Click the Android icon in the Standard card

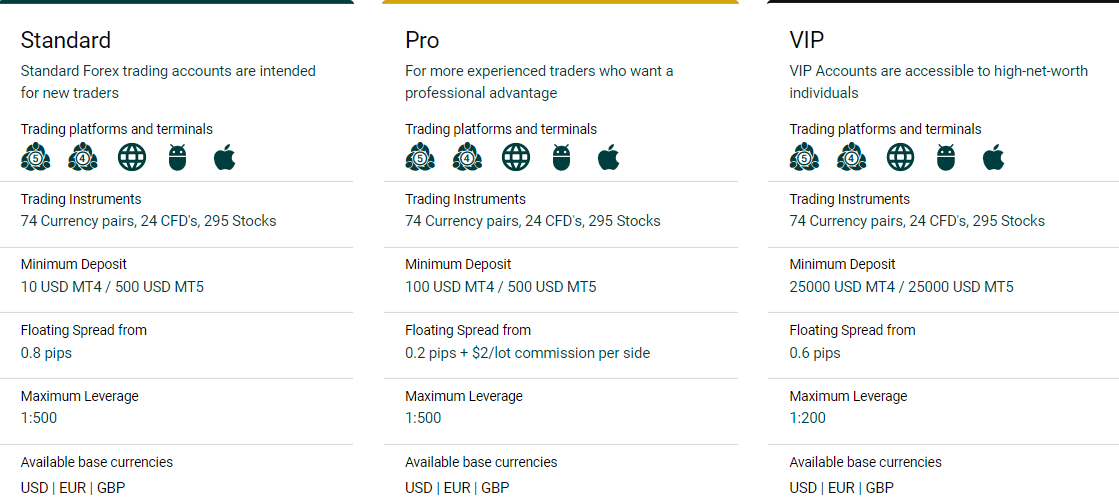[177, 156]
